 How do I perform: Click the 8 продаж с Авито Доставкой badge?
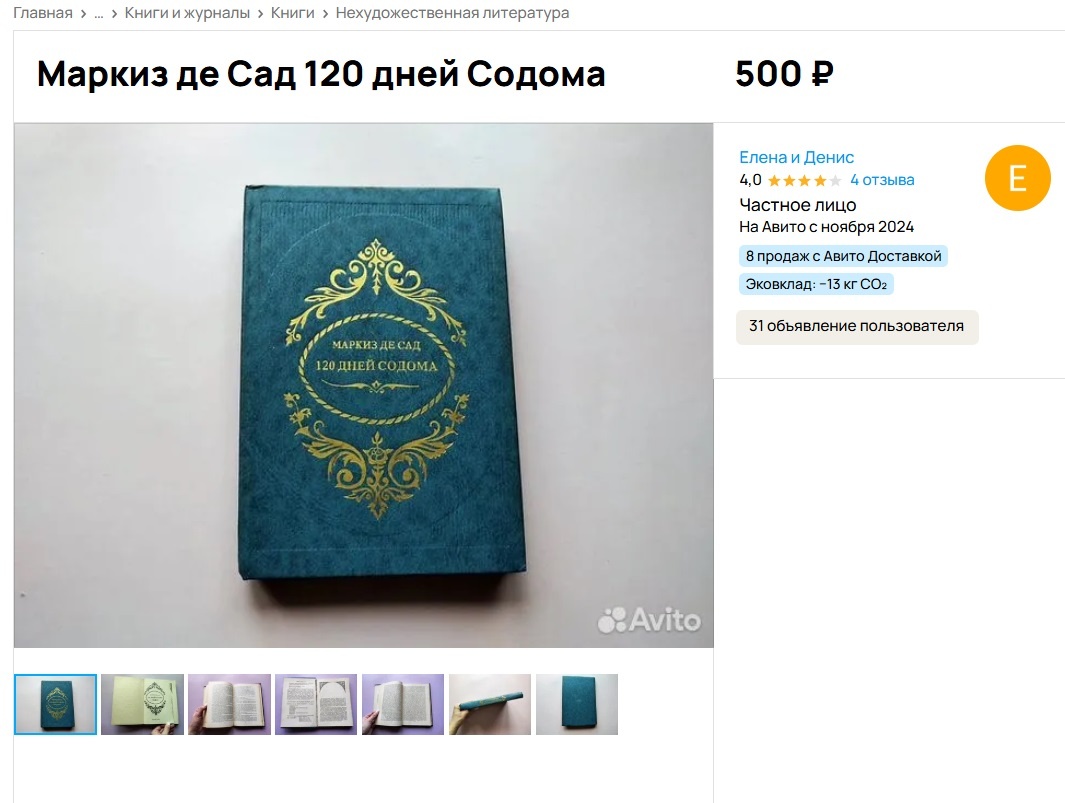[x=843, y=256]
